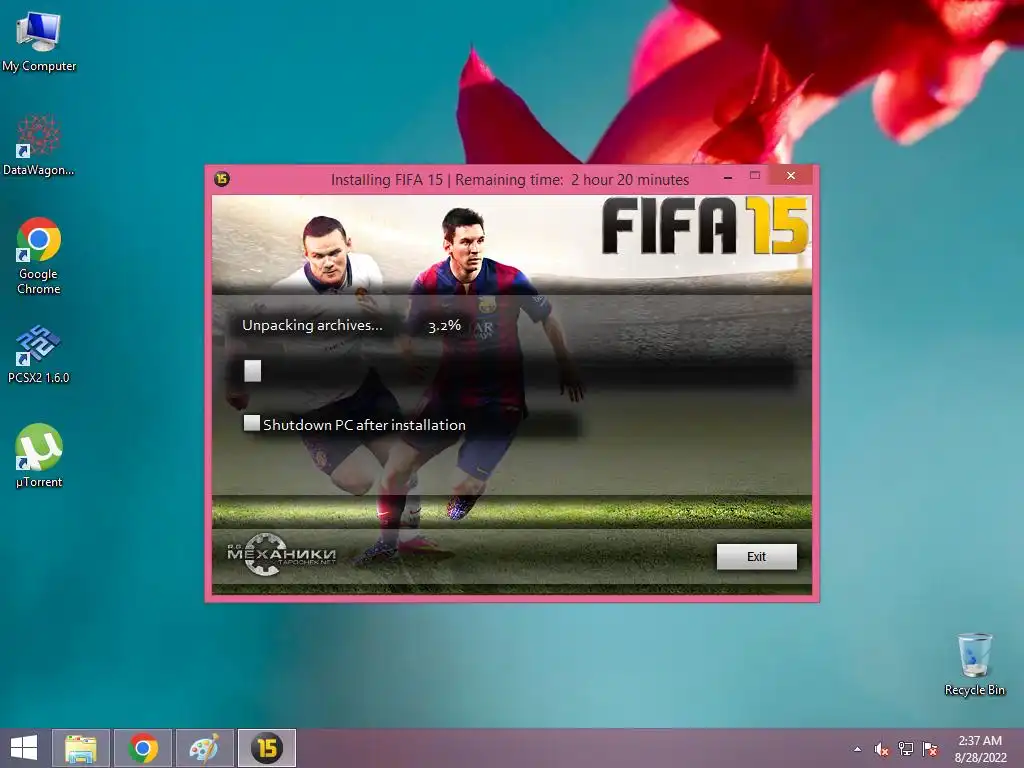Click the 8/28/2022 date in the tray
Screen dimensions: 1024x768
(980, 758)
